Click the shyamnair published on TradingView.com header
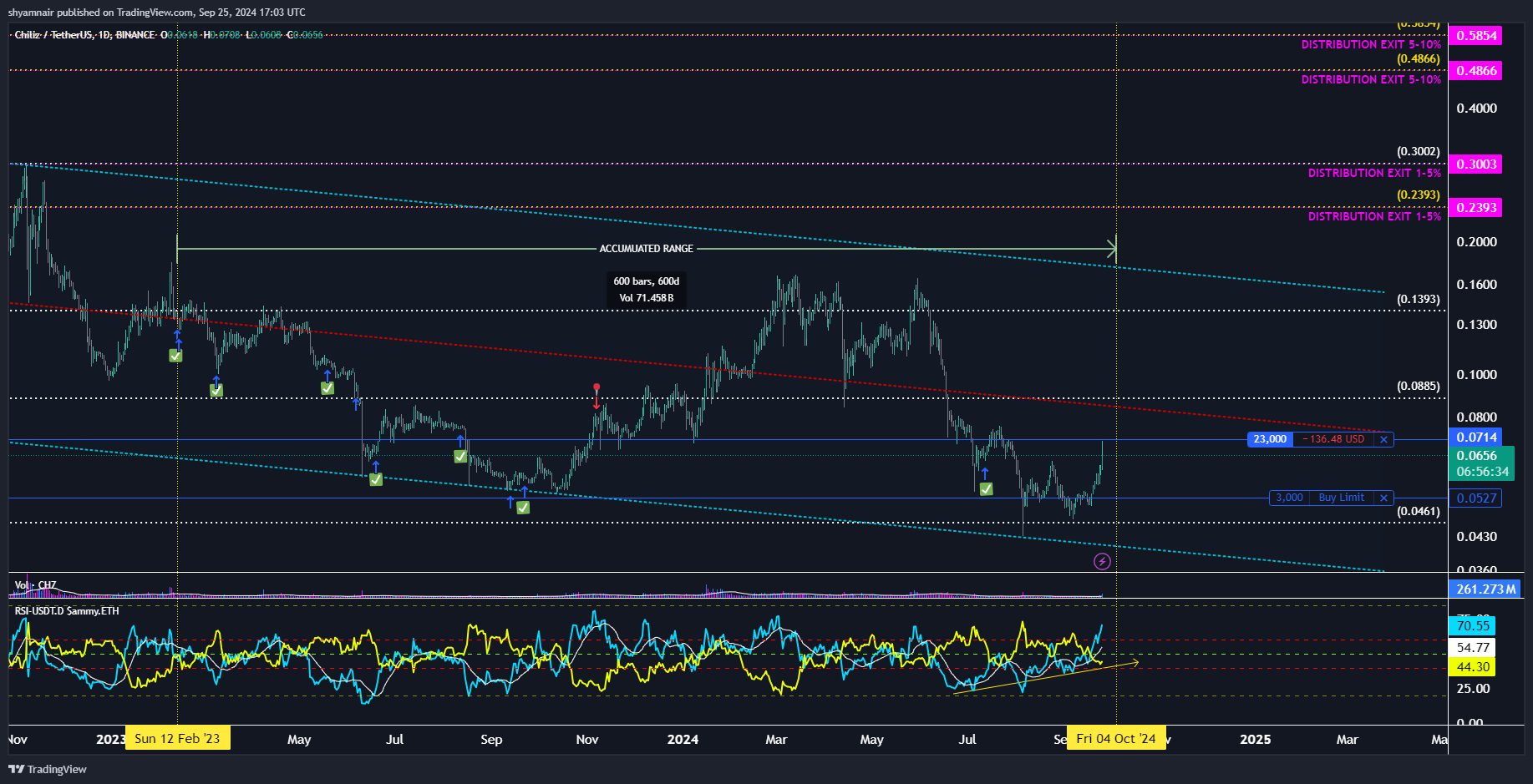 (x=156, y=13)
